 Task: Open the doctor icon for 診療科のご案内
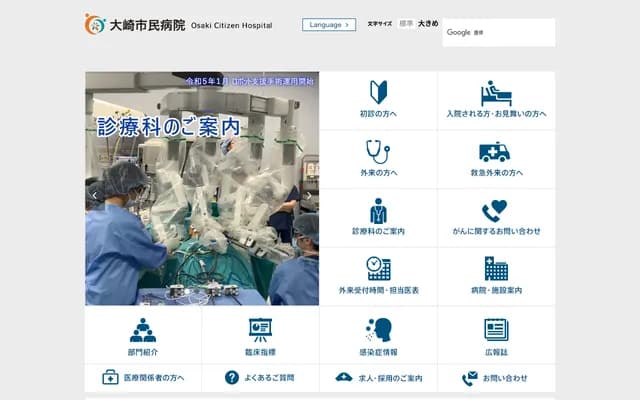click(x=378, y=211)
